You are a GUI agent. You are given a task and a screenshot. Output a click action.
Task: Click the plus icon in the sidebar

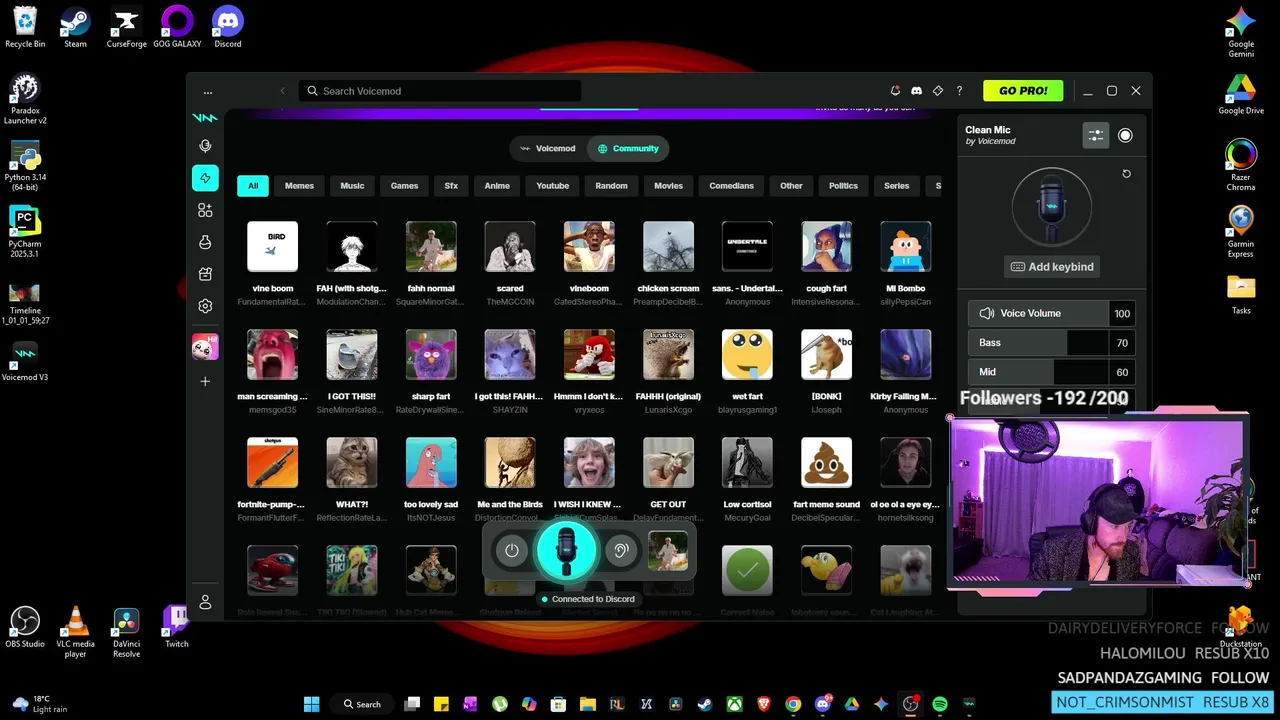coord(205,381)
